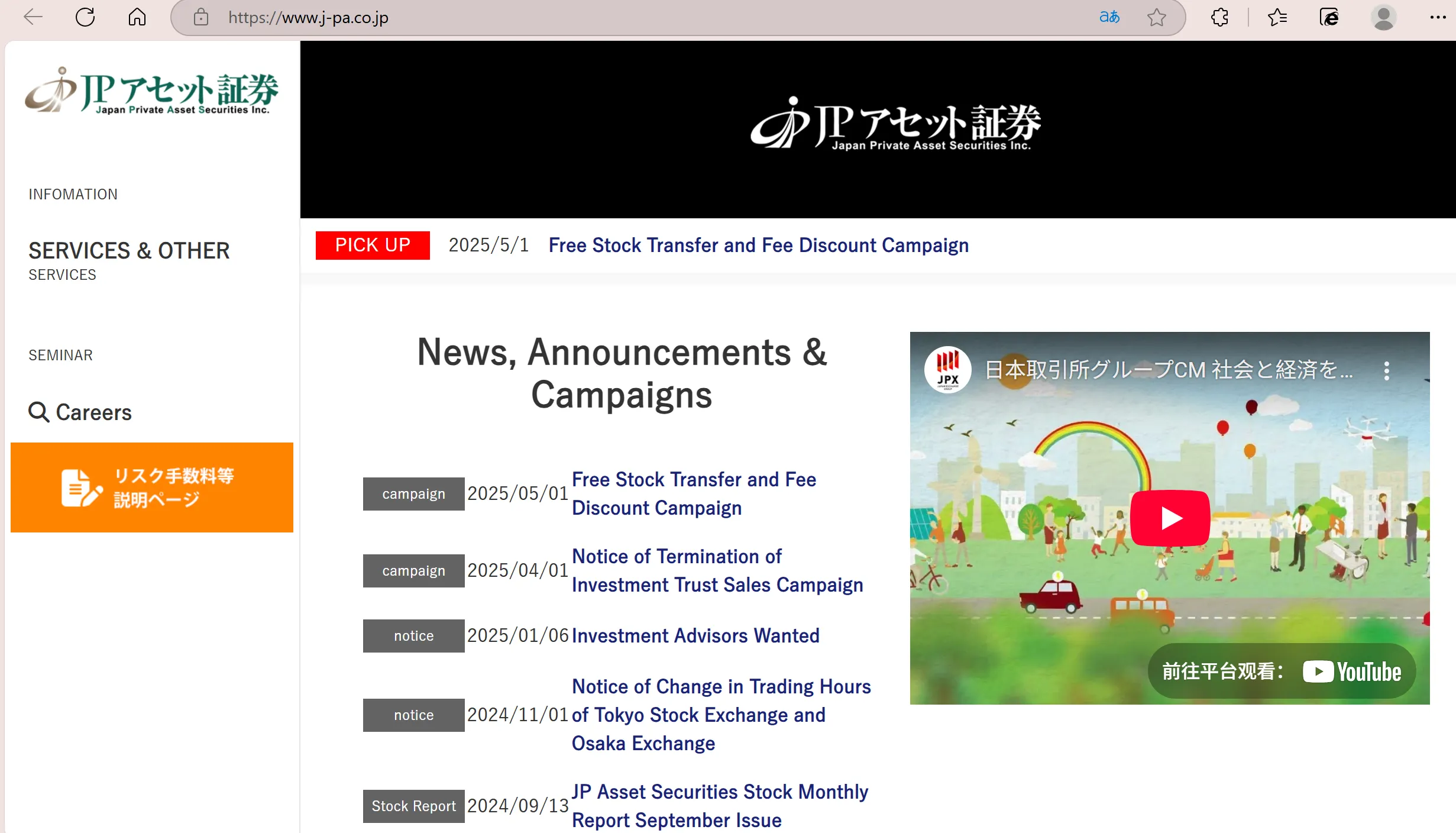This screenshot has width=1456, height=833.
Task: Reload the page with refresh icon
Action: click(85, 17)
